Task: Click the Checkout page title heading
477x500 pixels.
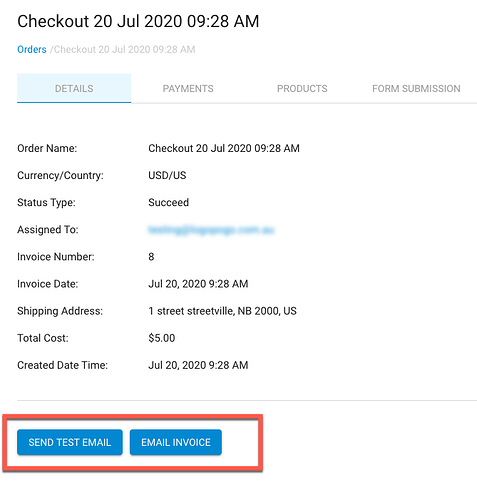Action: pyautogui.click(x=138, y=21)
